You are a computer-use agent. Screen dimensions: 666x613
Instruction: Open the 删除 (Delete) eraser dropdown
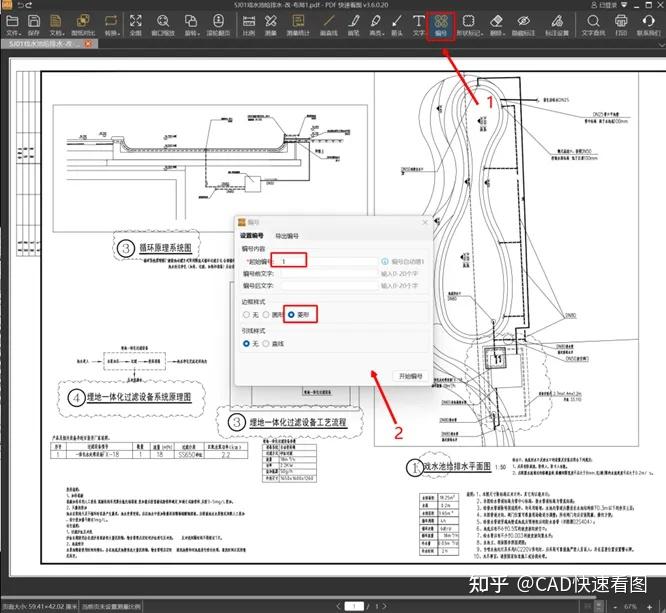496,25
